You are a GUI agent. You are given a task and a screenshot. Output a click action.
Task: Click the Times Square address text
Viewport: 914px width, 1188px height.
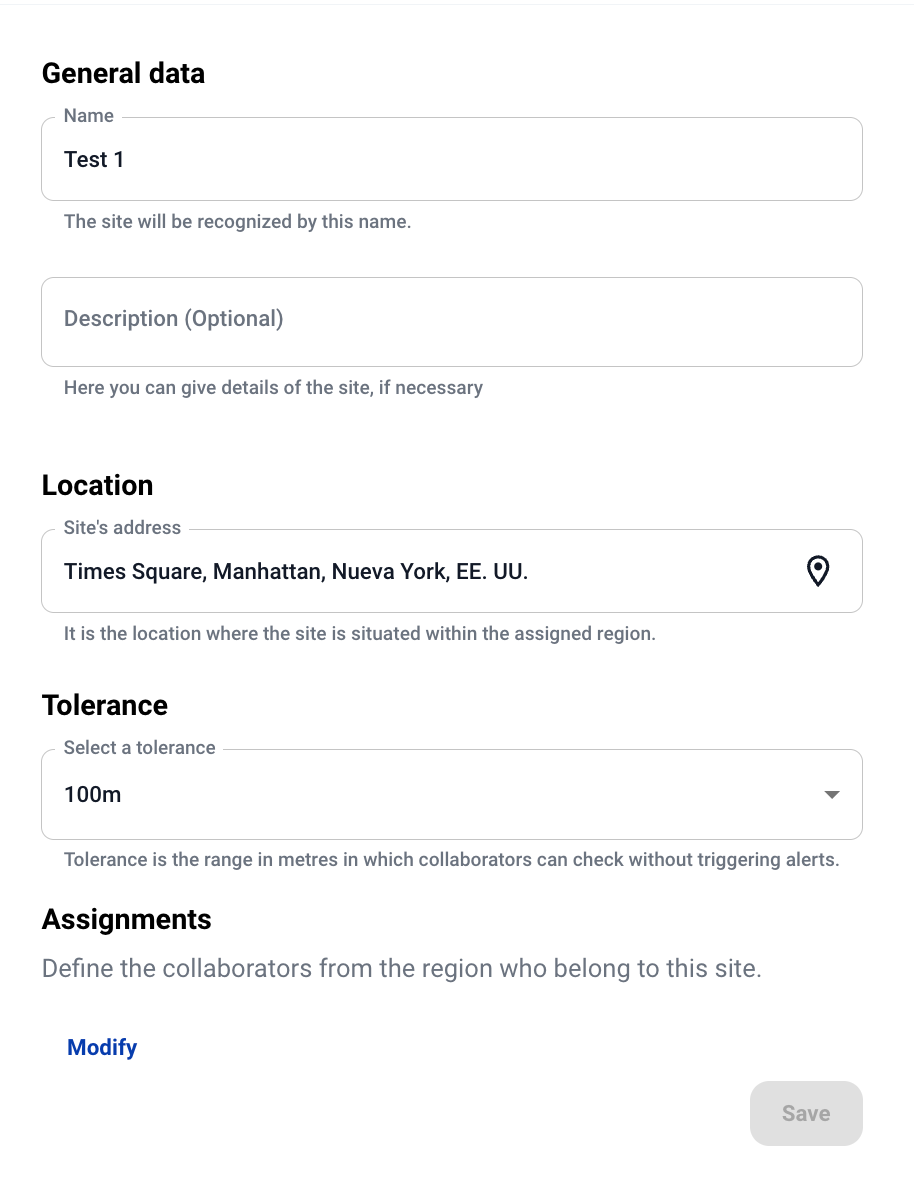click(x=296, y=572)
